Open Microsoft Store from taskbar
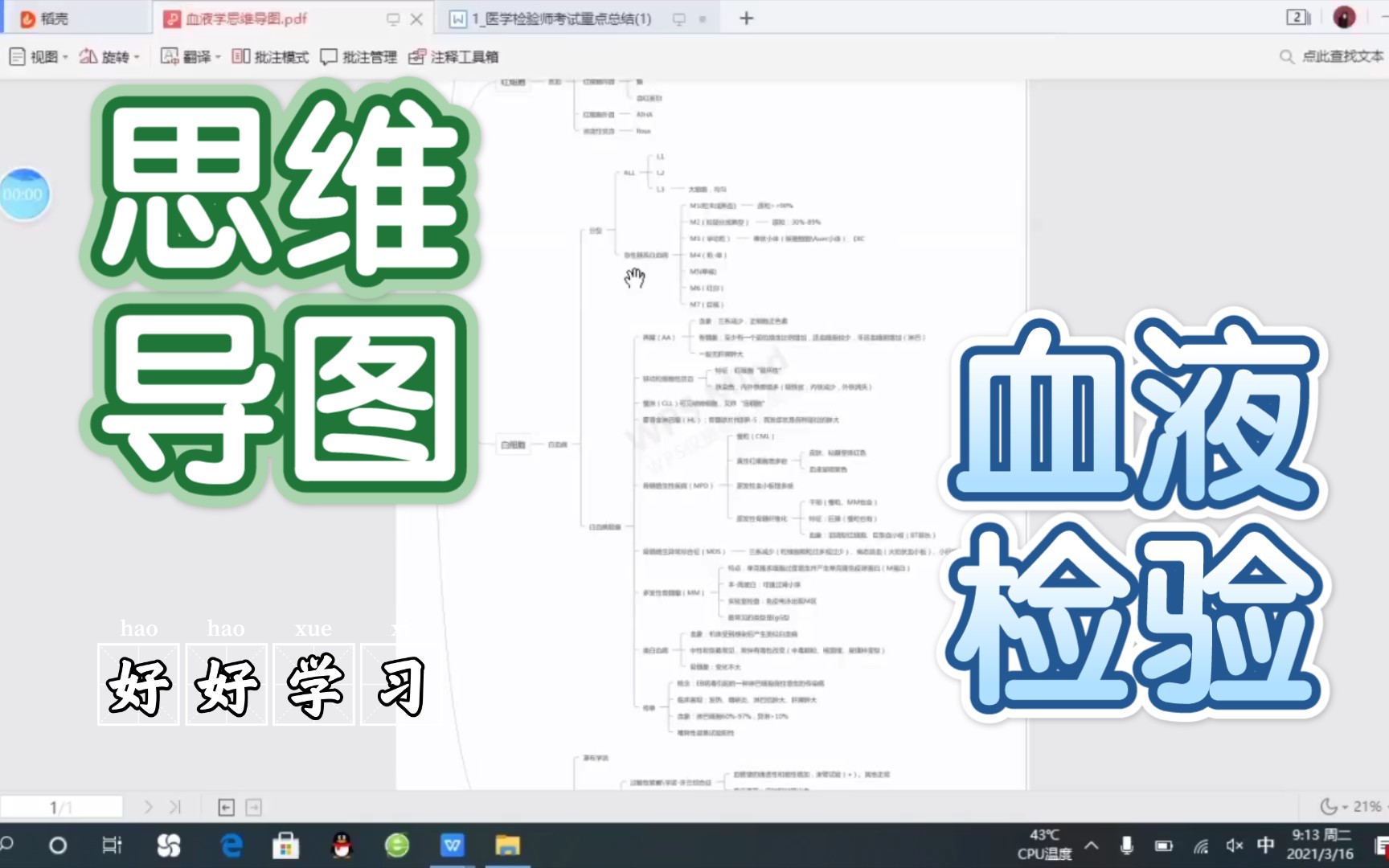Image resolution: width=1389 pixels, height=868 pixels. pyautogui.click(x=285, y=845)
